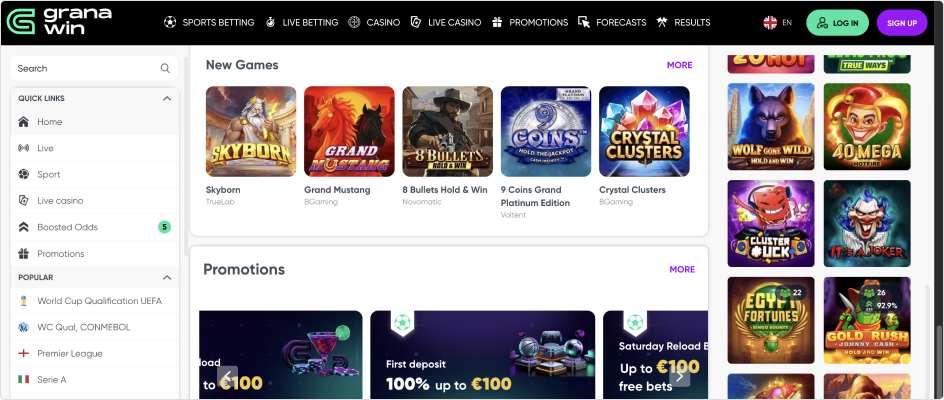The image size is (944, 400).
Task: Click the search magnifier icon
Action: click(165, 69)
